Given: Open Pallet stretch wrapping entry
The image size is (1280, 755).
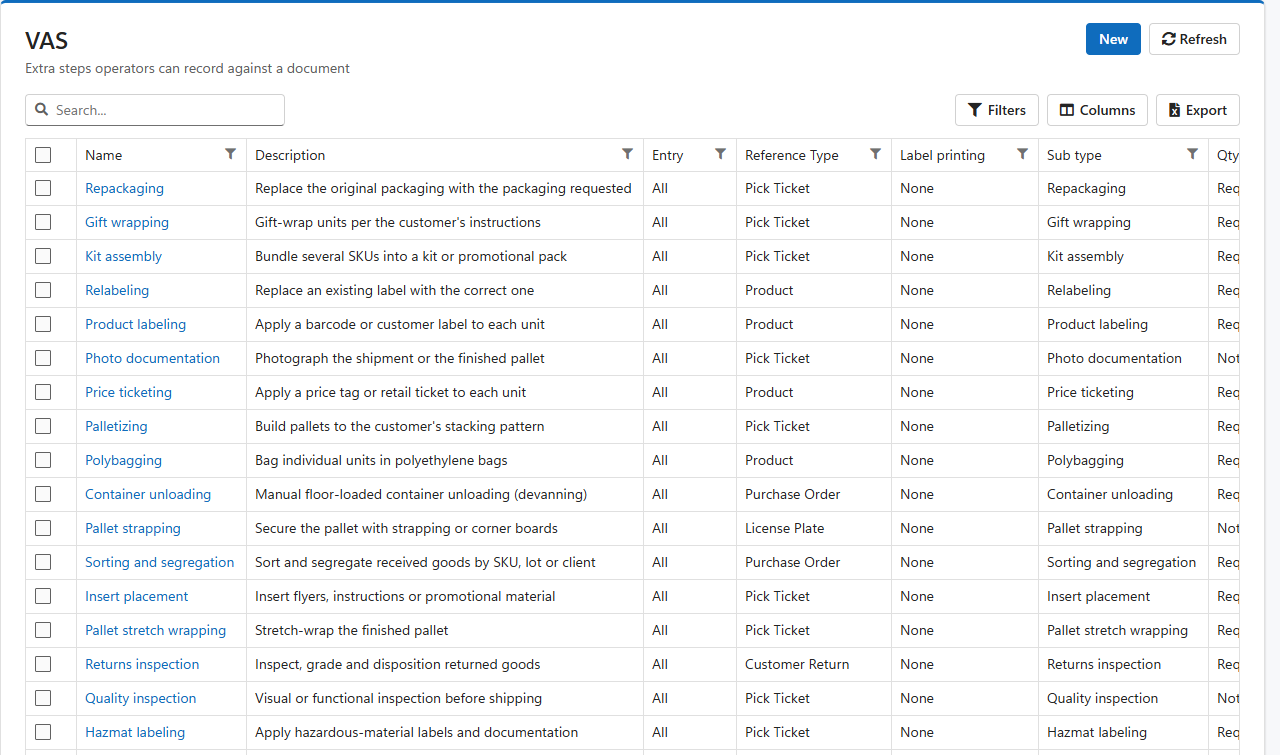Looking at the screenshot, I should pos(155,630).
